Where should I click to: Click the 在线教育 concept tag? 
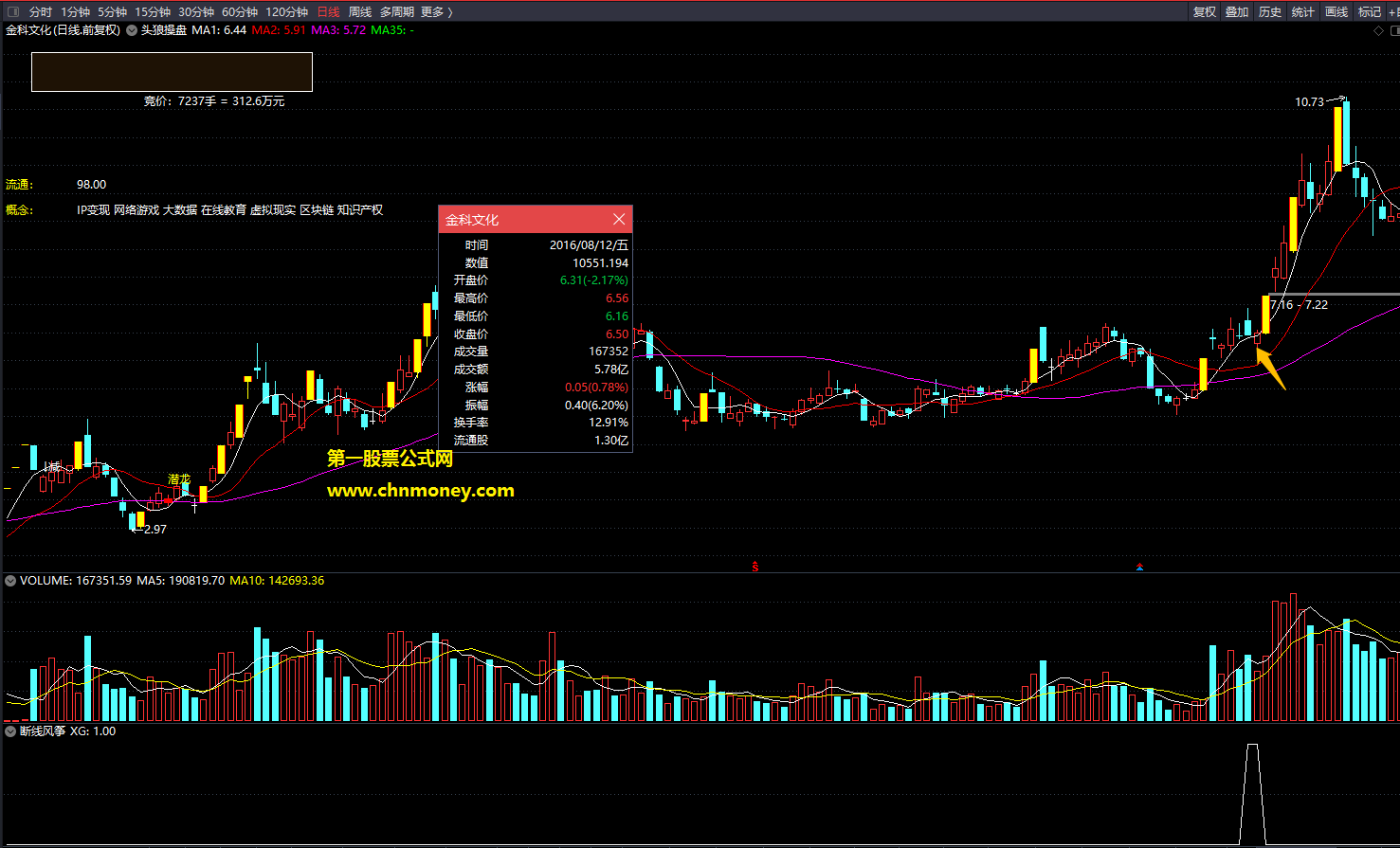(224, 210)
